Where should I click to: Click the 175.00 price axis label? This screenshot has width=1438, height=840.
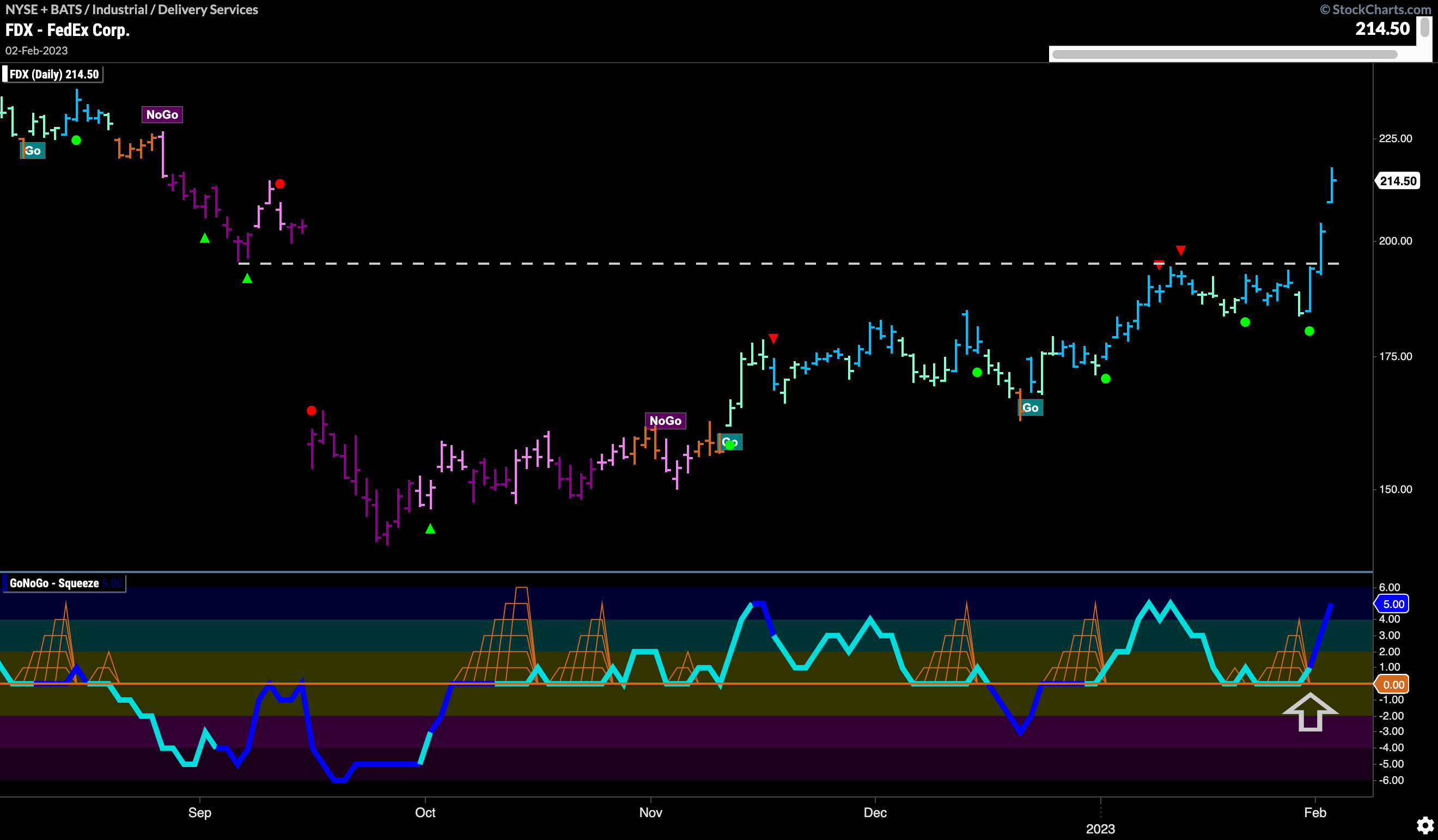pyautogui.click(x=1395, y=357)
